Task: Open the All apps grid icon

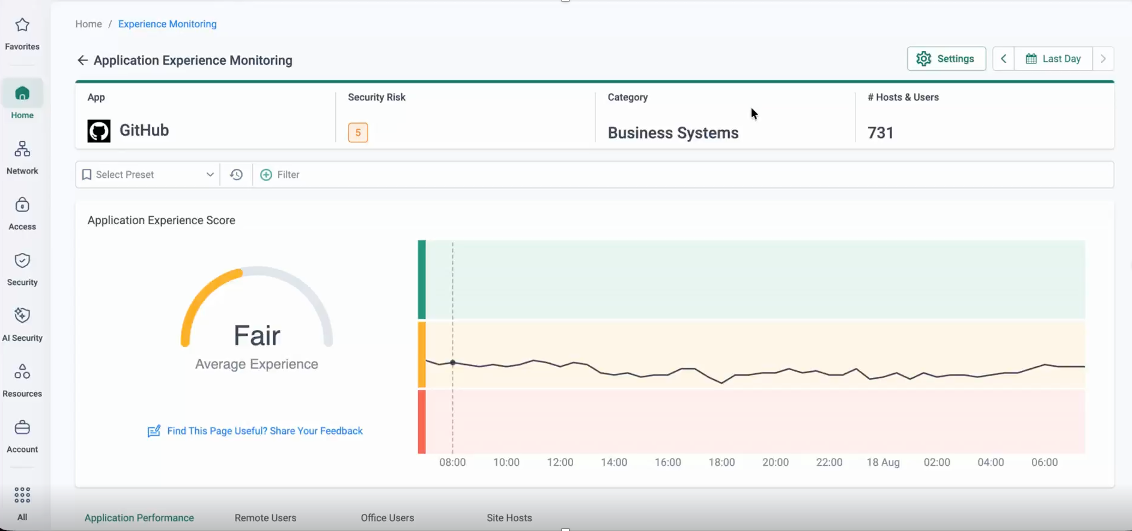Action: [22, 495]
